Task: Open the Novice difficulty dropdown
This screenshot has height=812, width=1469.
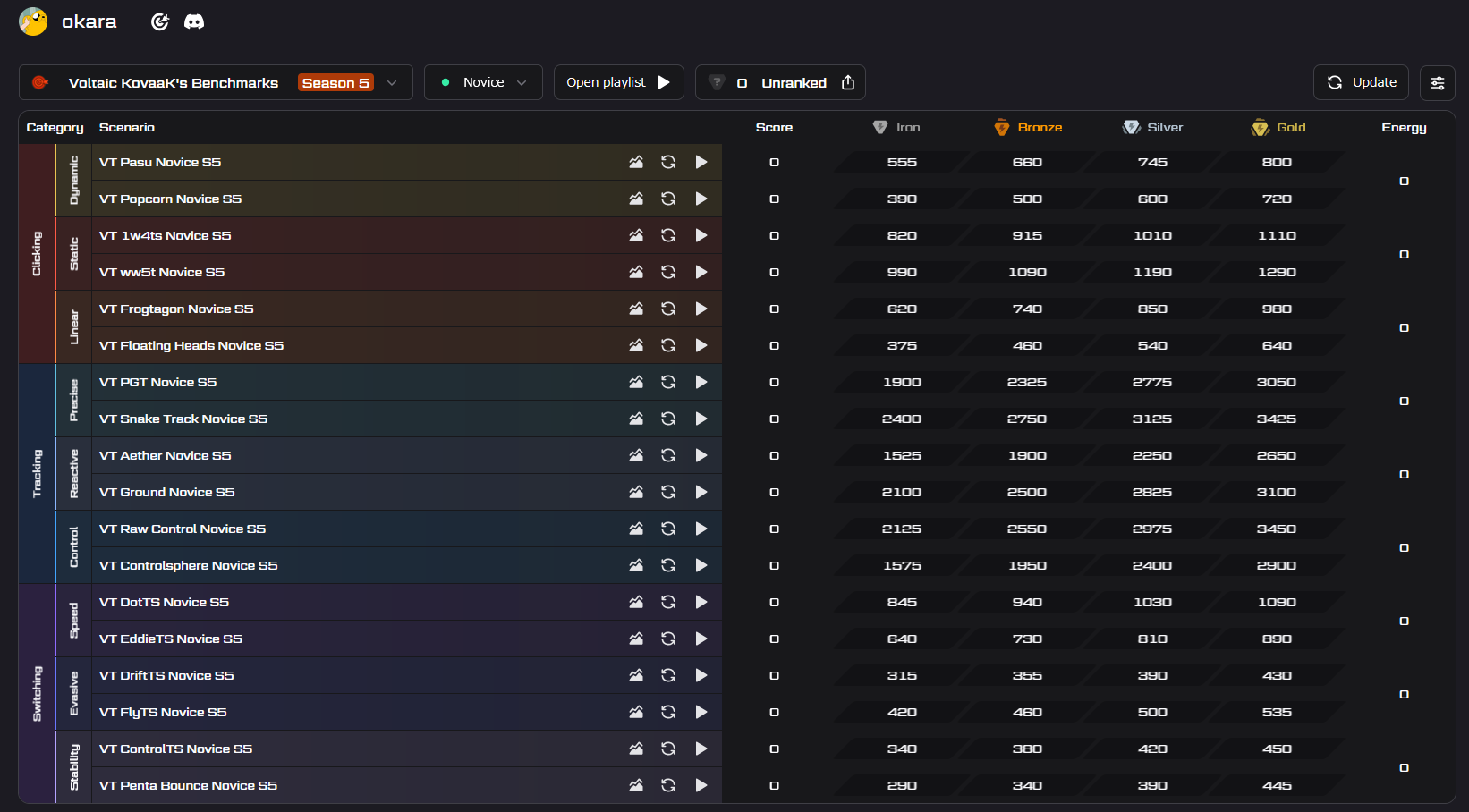Action: coord(483,82)
